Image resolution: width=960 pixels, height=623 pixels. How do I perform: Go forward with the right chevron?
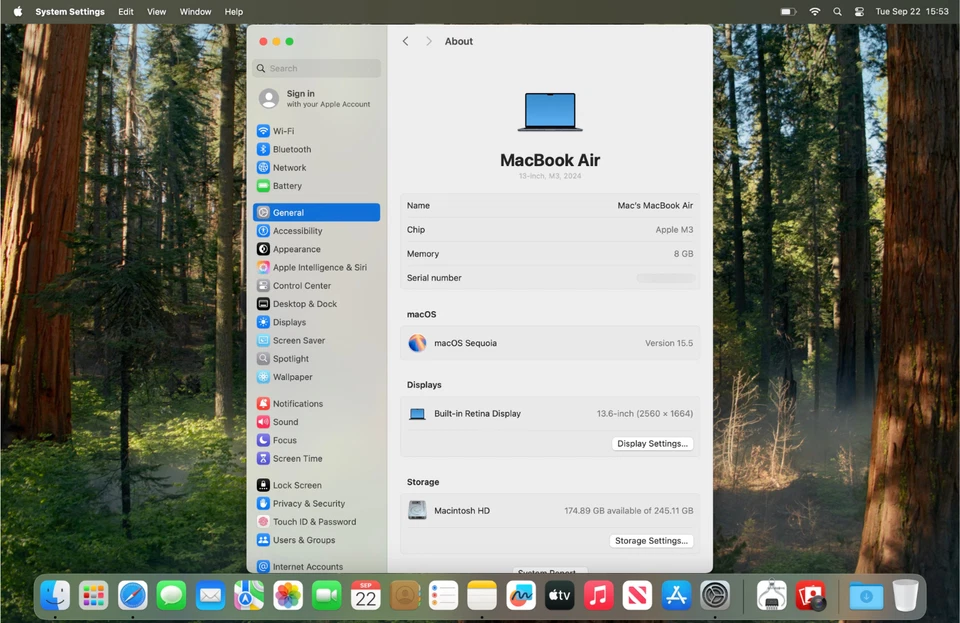pyautogui.click(x=429, y=41)
